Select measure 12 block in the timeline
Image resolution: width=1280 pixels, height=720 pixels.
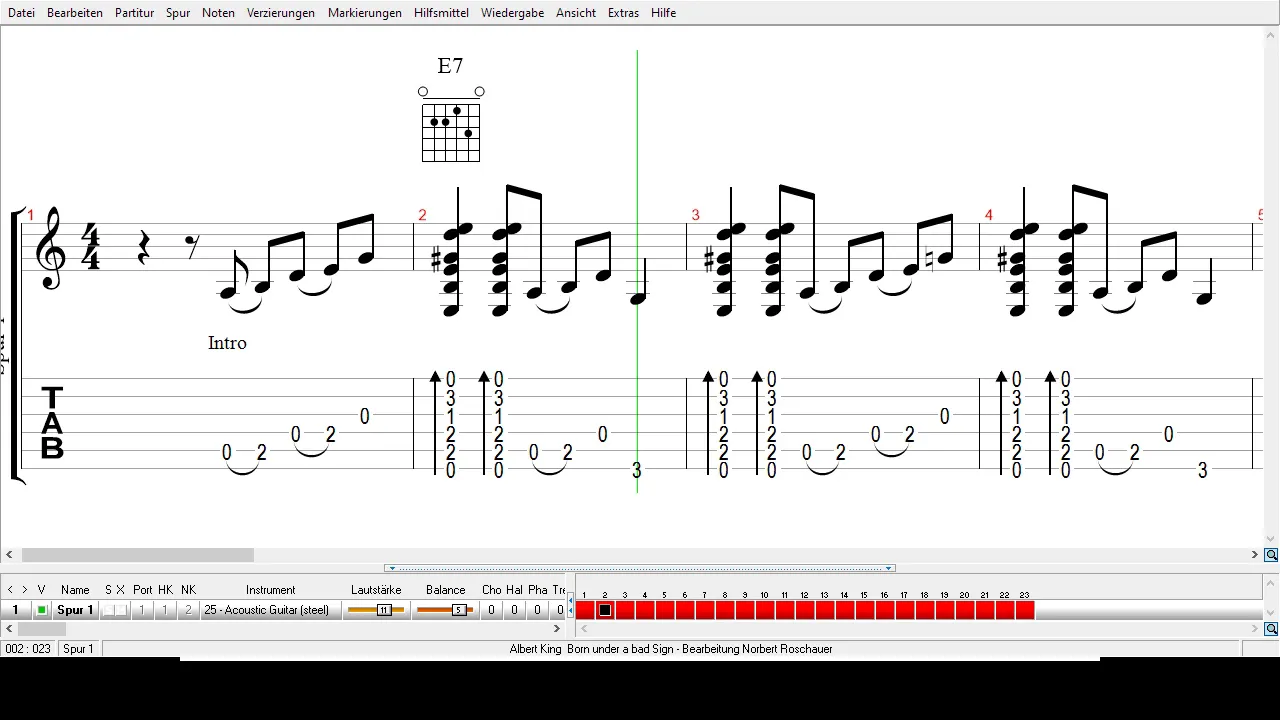[x=805, y=610]
